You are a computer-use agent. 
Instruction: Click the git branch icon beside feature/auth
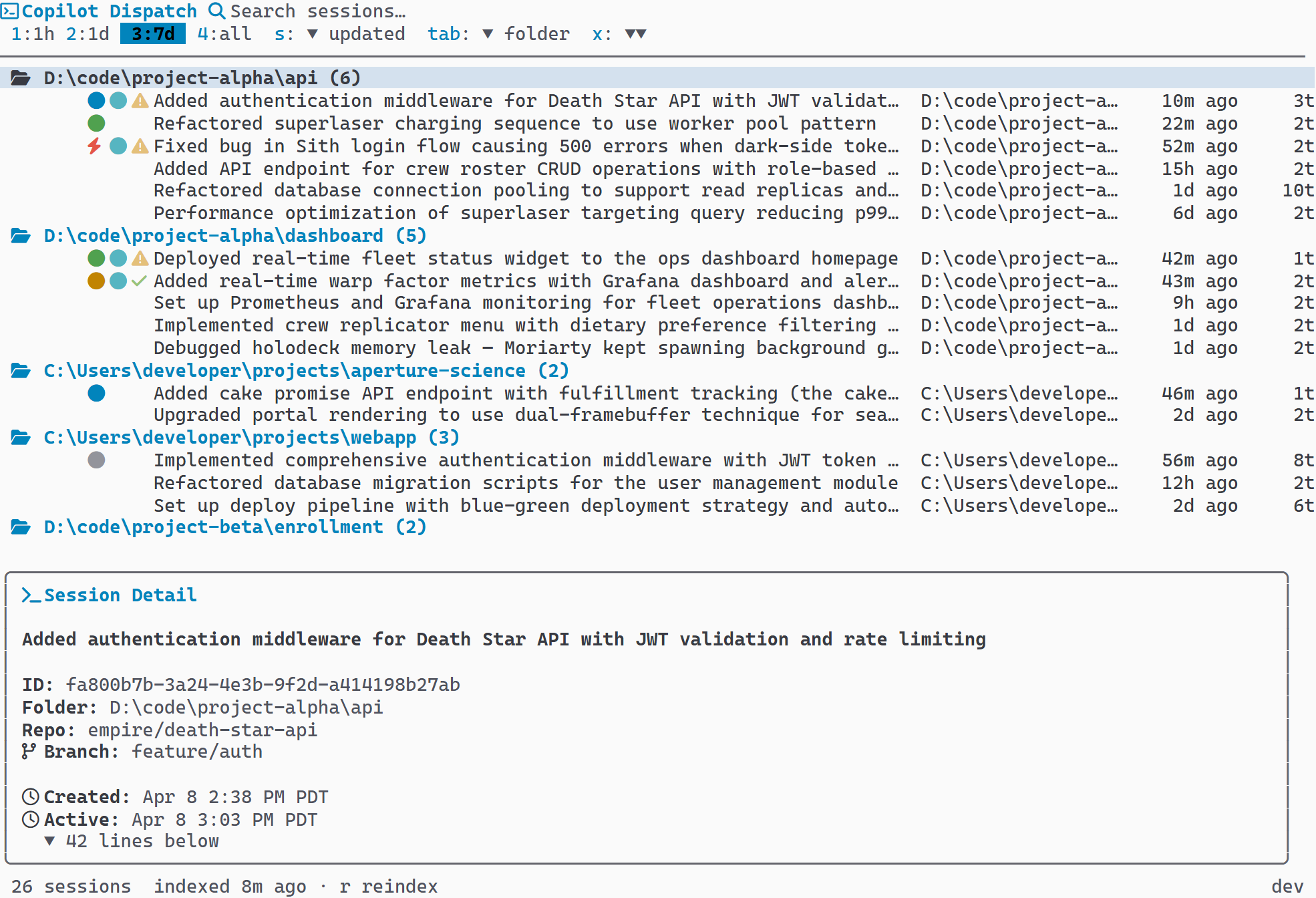click(x=29, y=752)
